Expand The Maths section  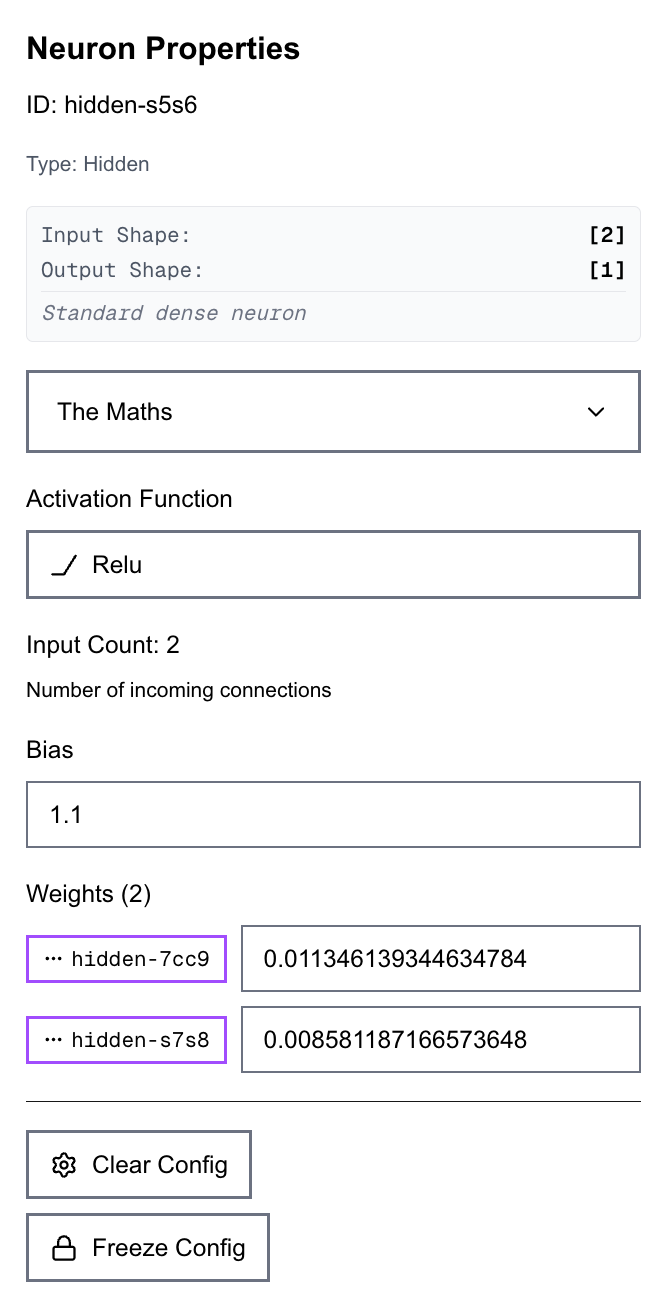tap(332, 412)
